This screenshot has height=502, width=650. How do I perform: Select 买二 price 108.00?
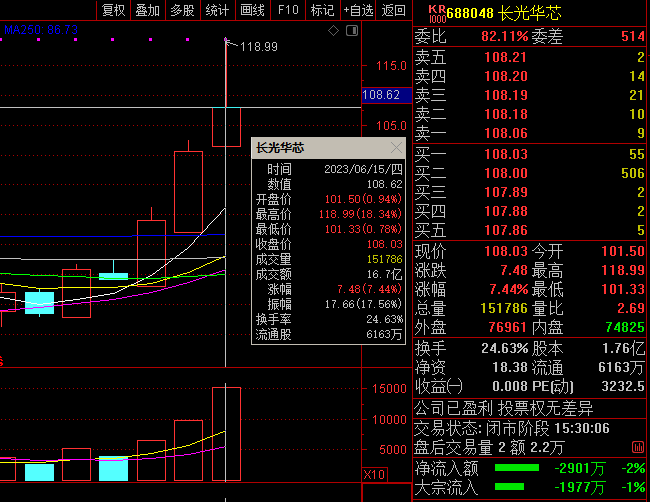pyautogui.click(x=506, y=173)
